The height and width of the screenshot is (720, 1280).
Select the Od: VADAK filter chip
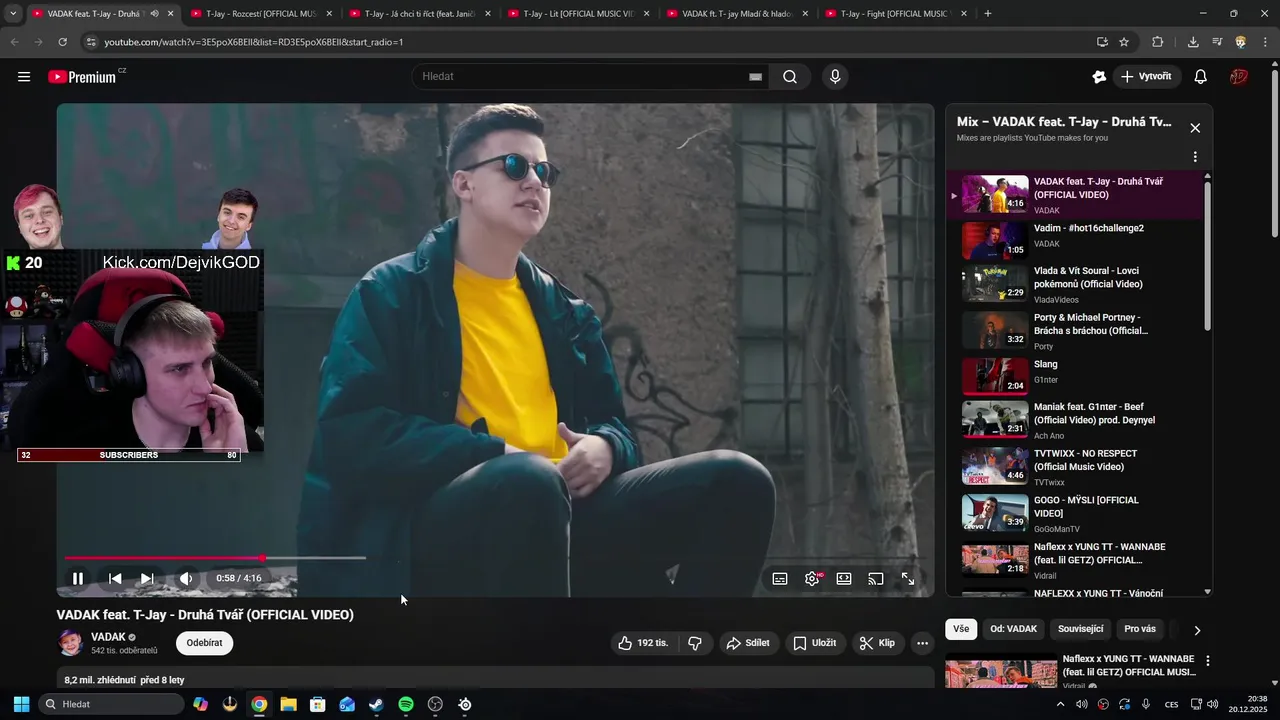1013,629
